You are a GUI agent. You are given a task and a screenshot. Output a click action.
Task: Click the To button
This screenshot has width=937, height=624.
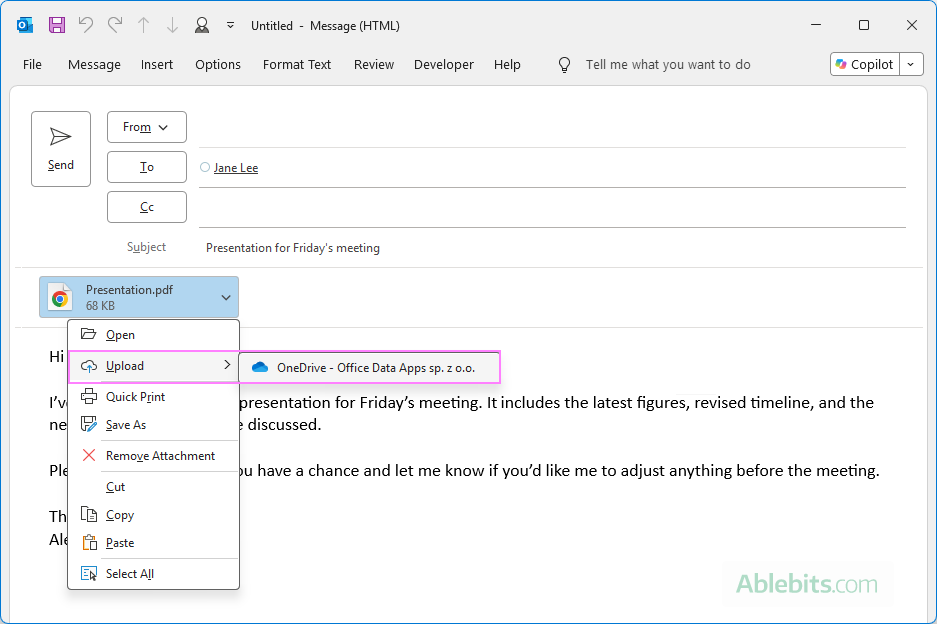(x=146, y=167)
